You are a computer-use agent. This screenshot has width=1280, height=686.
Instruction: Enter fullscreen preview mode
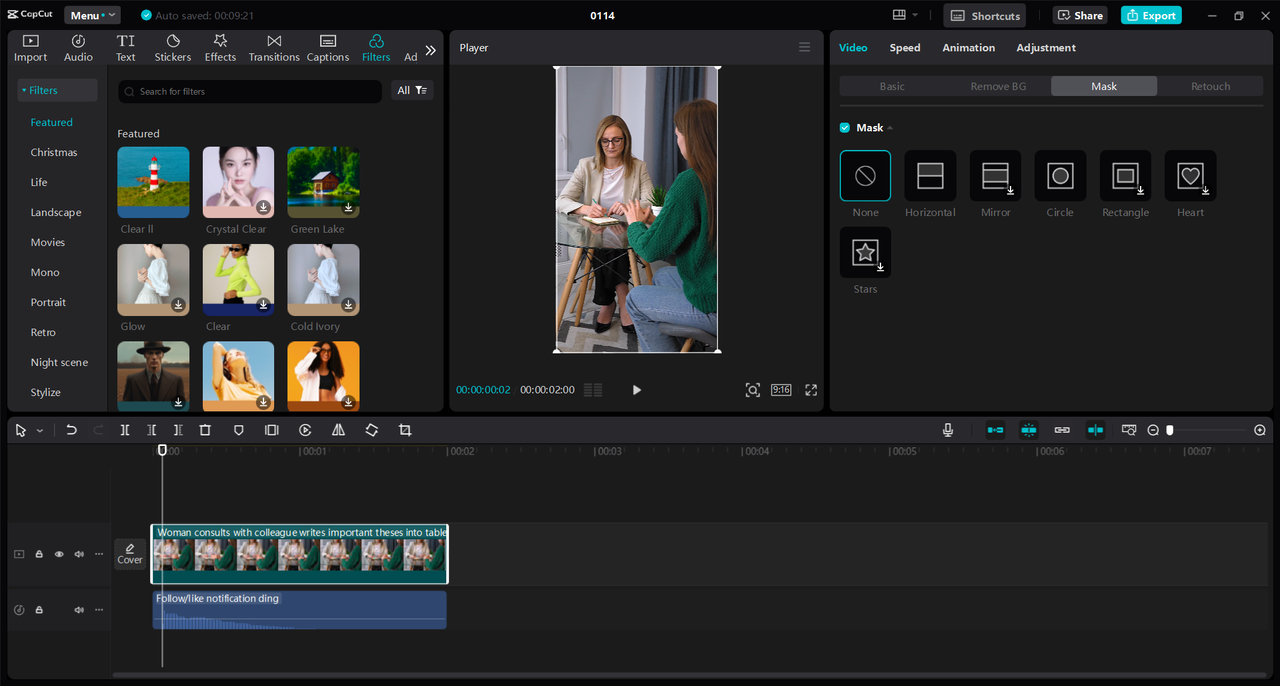[x=811, y=390]
